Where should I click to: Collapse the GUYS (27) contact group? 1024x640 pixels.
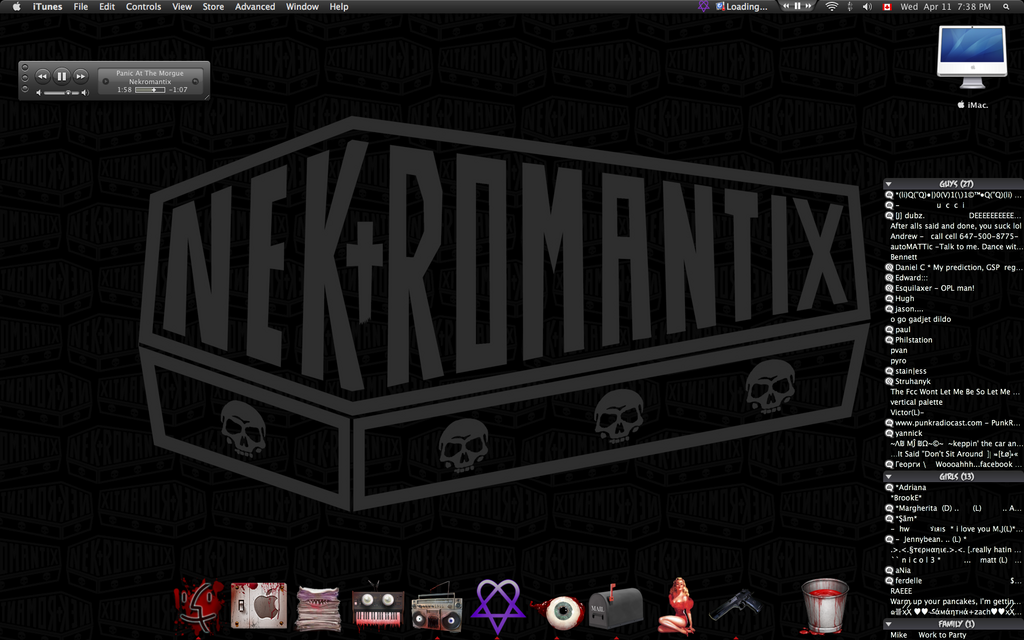(x=889, y=184)
